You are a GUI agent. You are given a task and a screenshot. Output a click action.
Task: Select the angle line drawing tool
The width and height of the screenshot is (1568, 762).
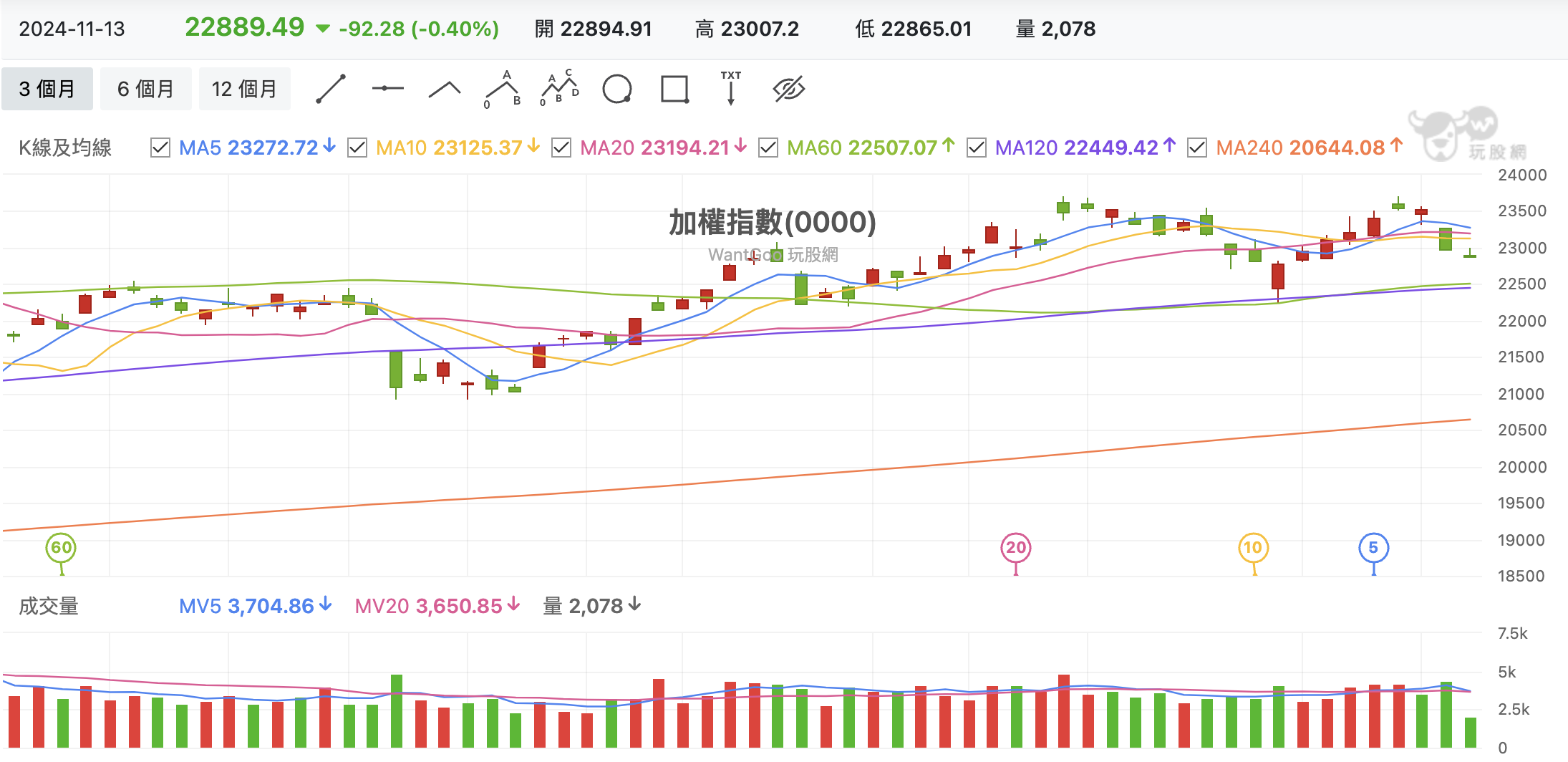tap(445, 89)
